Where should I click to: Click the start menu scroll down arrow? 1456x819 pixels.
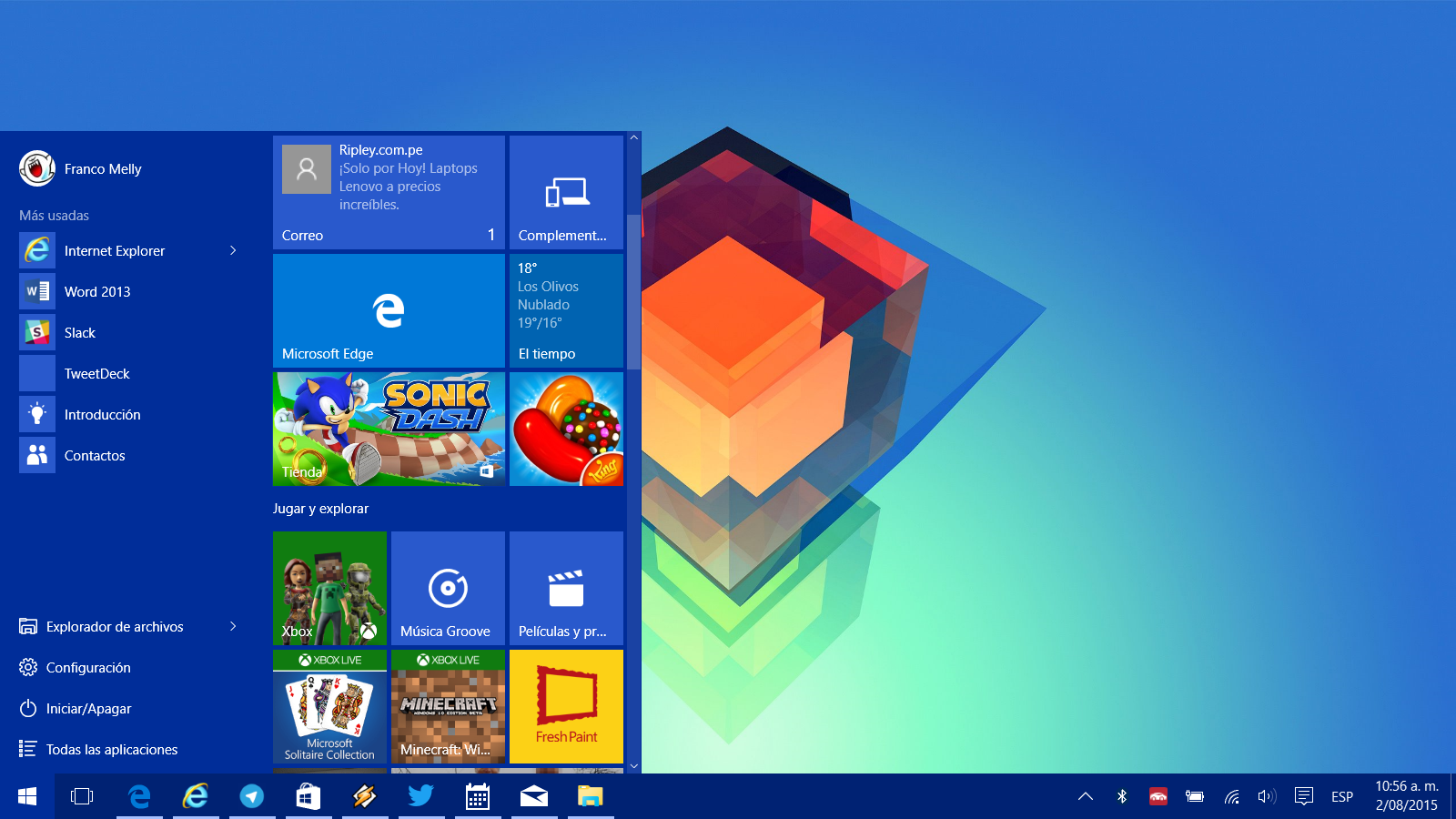(x=634, y=767)
